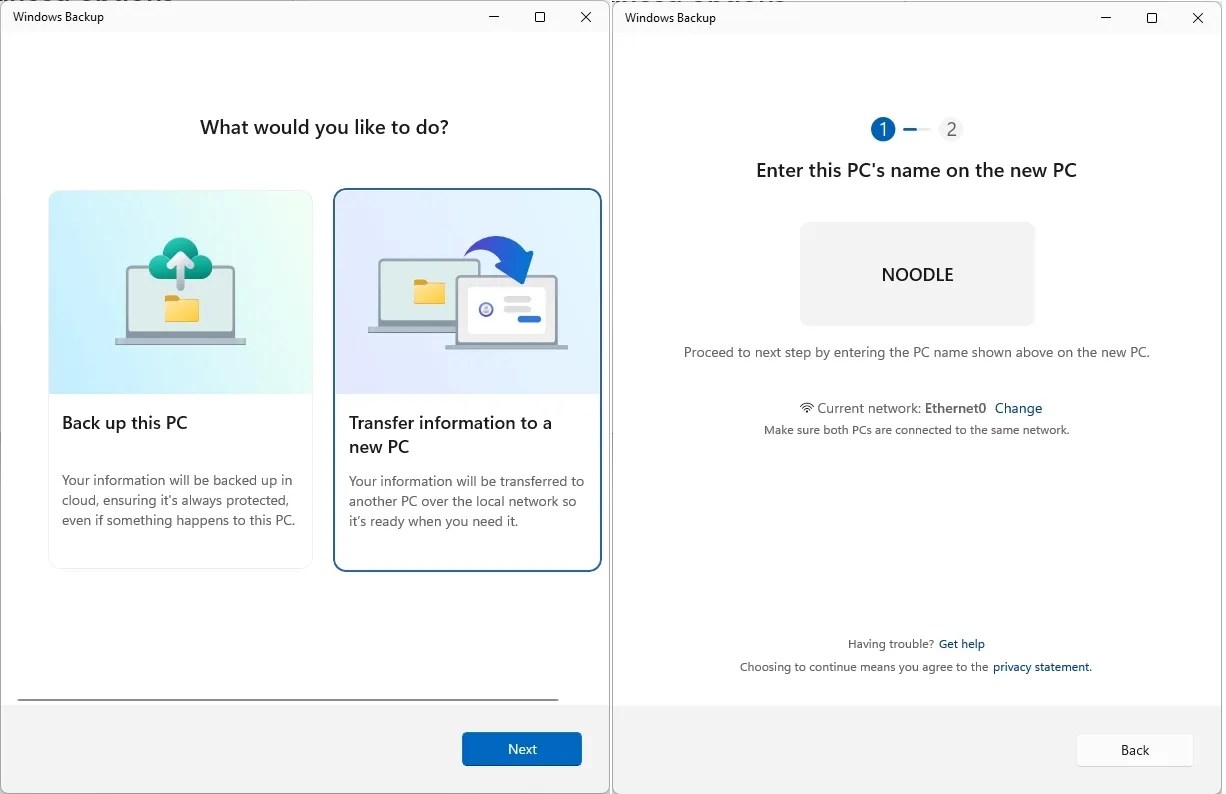Select the Transfer information to a new PC option
This screenshot has width=1226, height=794.
(467, 380)
